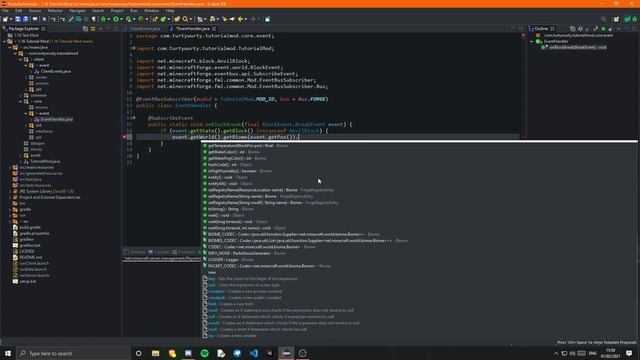Collapse the src/main/java source folder
Image resolution: width=640 pixels, height=360 pixels.
pos(10,47)
